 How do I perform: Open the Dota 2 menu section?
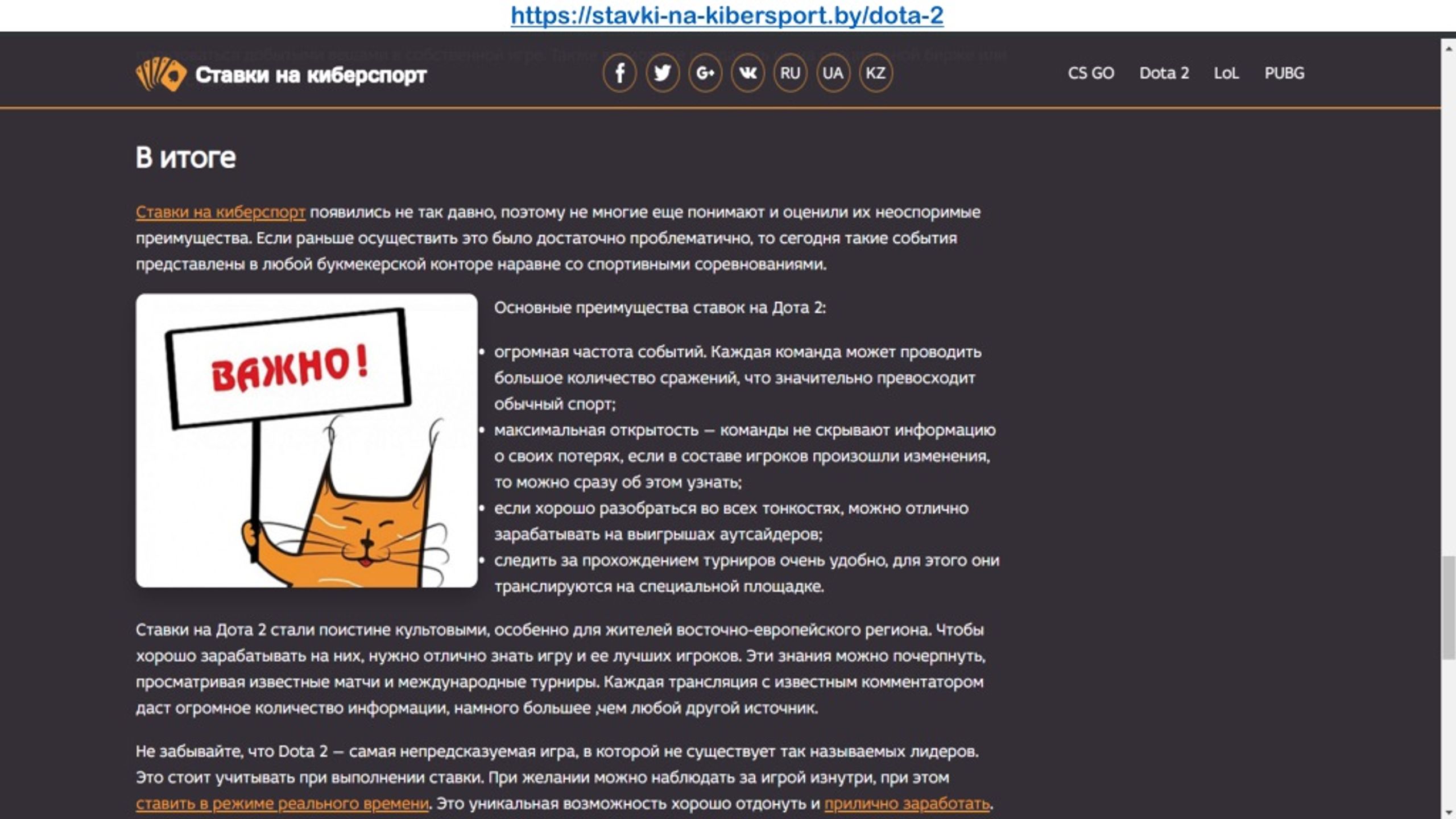[x=1164, y=73]
